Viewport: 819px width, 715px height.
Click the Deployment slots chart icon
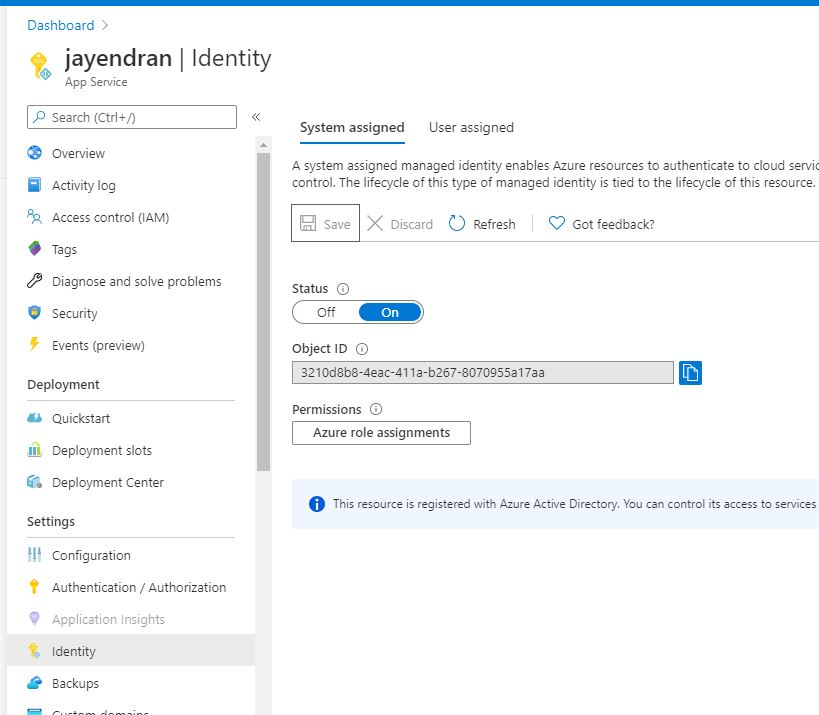(x=34, y=450)
